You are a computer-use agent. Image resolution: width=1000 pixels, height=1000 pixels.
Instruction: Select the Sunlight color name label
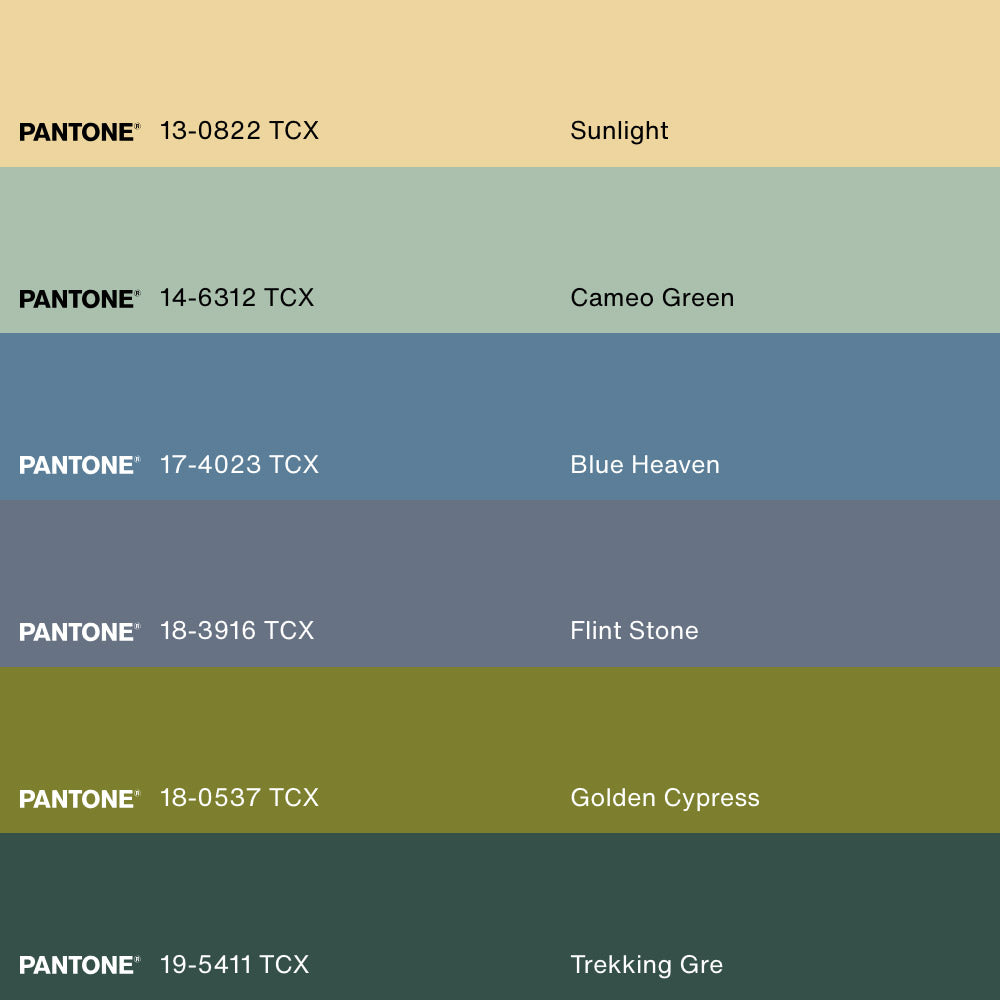619,131
